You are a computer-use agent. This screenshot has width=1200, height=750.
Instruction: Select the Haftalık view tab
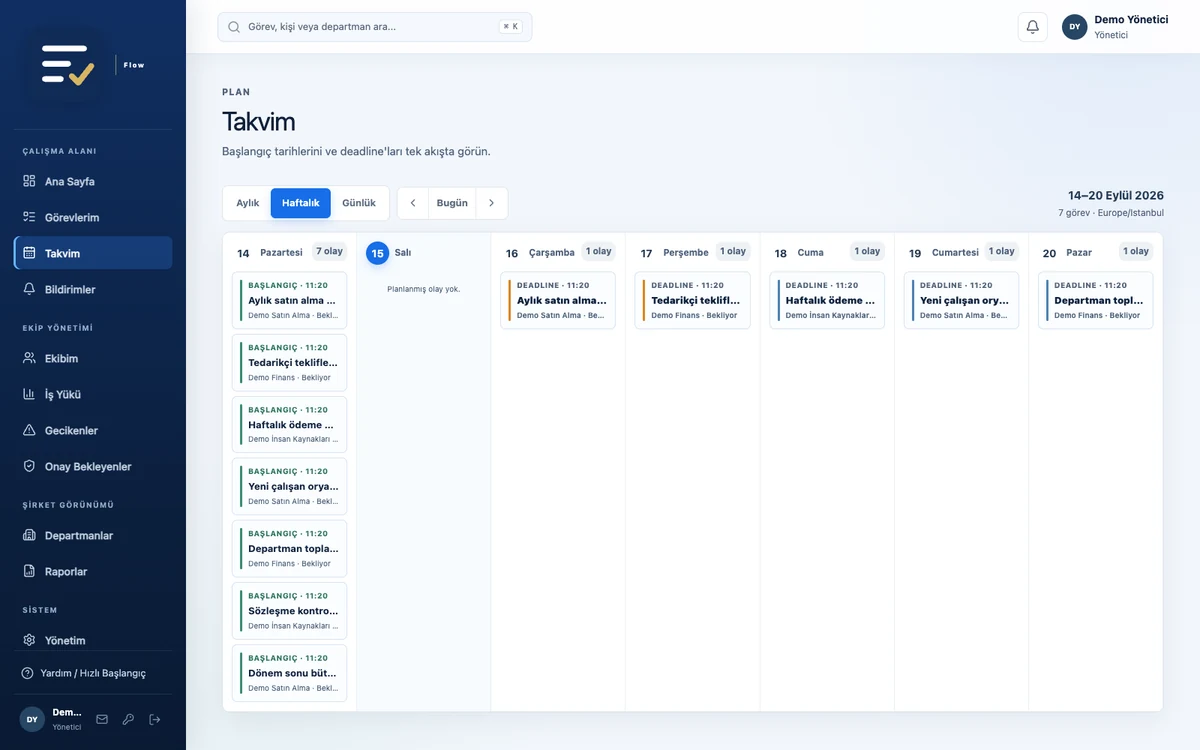pos(301,203)
